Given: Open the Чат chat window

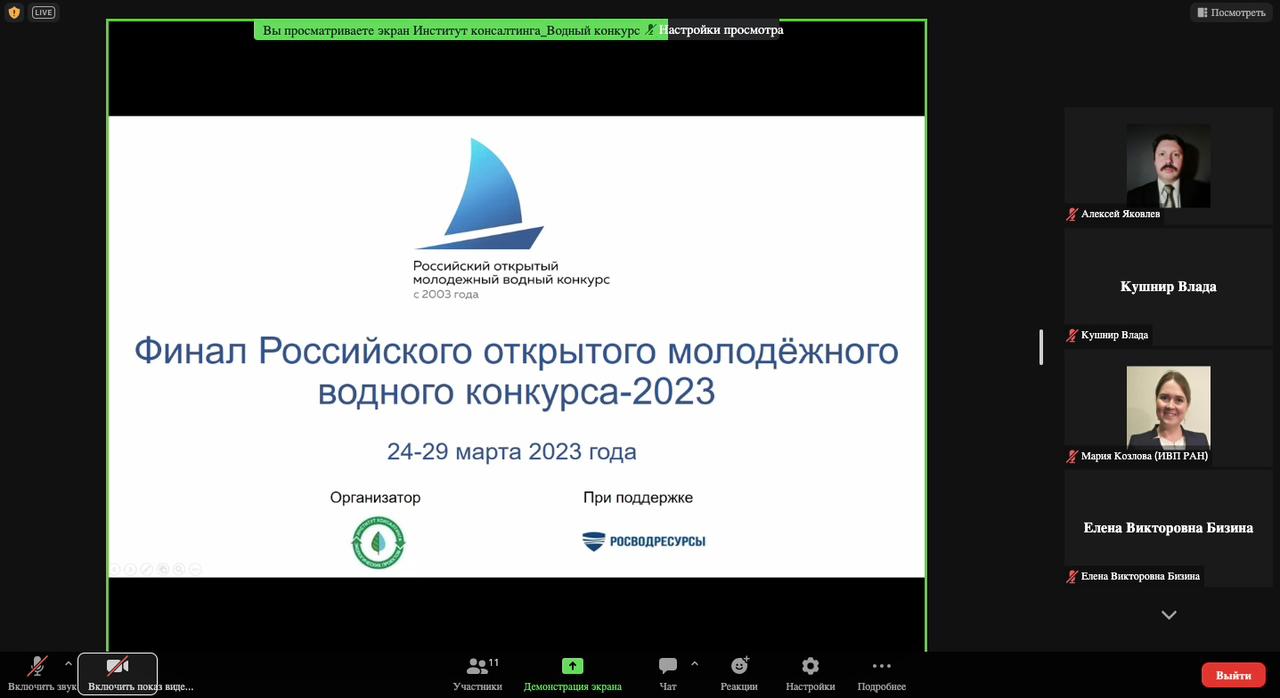Looking at the screenshot, I should (x=667, y=674).
